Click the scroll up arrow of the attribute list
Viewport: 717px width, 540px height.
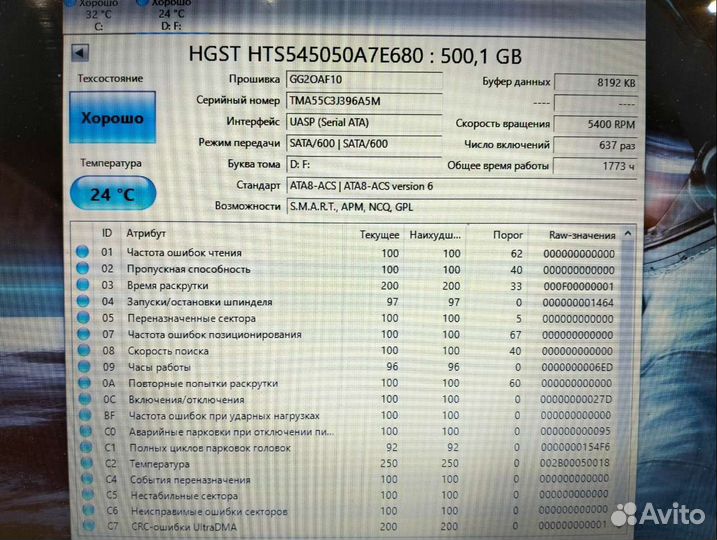(628, 234)
